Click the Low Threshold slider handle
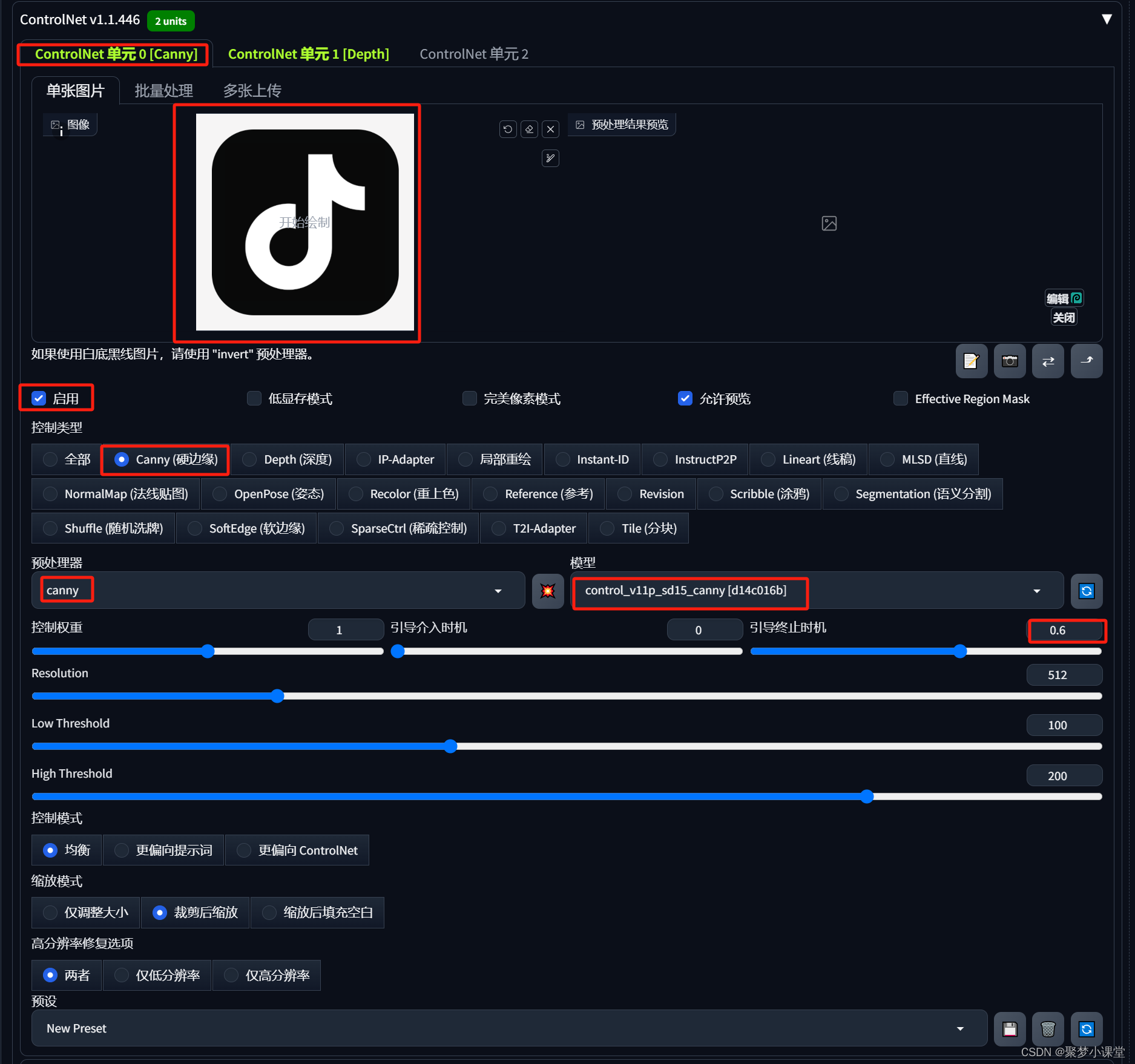 (450, 746)
